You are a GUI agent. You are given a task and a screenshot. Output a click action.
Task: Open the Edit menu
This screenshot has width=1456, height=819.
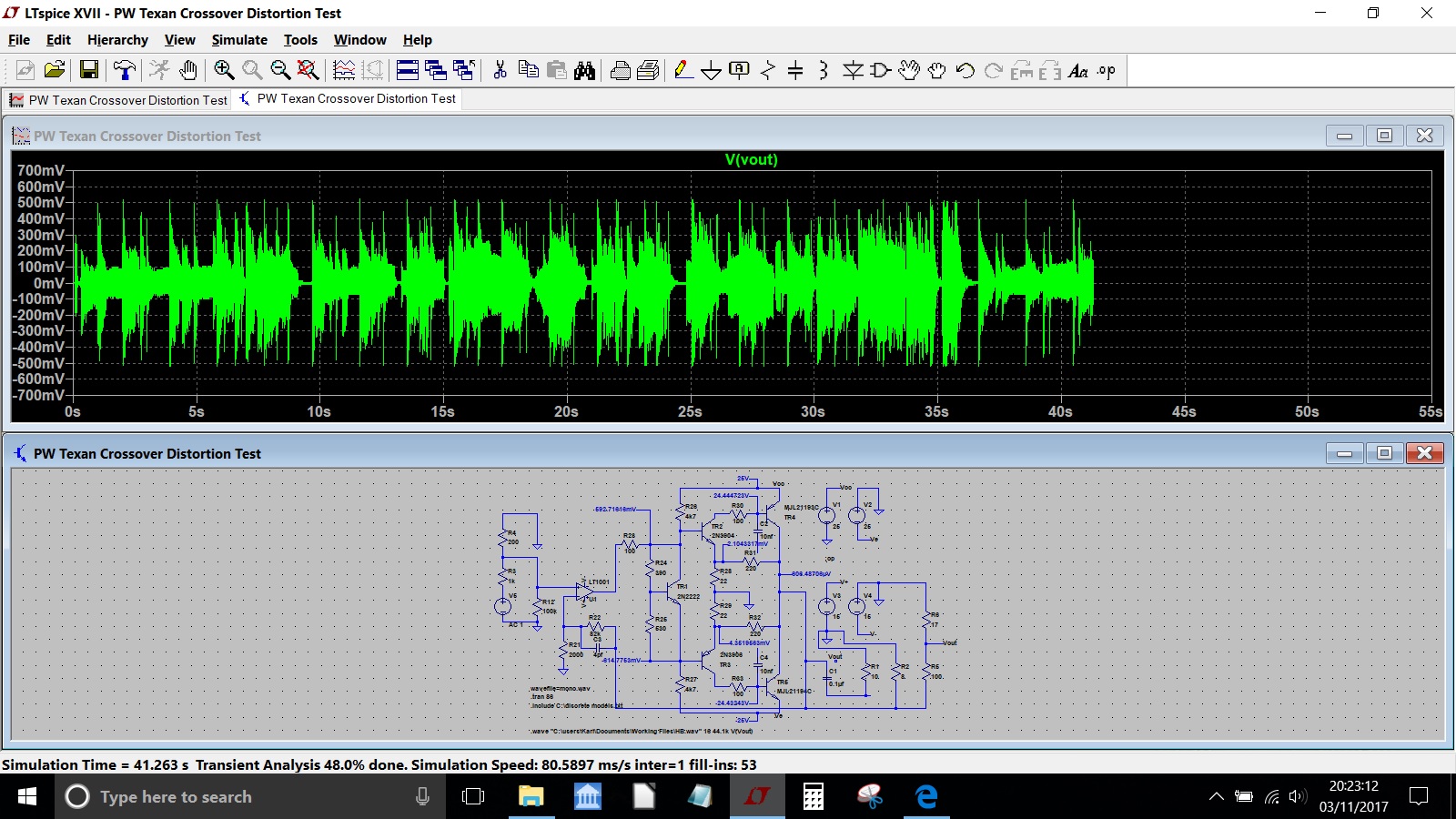[x=58, y=40]
